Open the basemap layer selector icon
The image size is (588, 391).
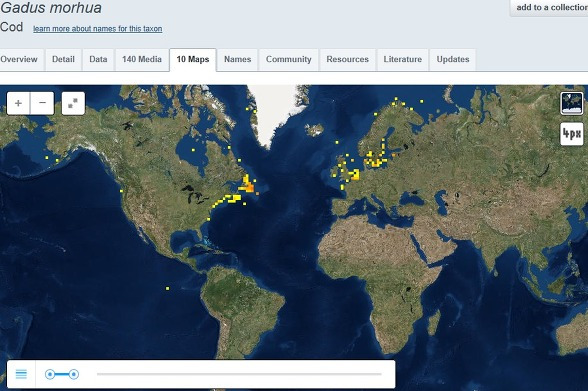[572, 103]
